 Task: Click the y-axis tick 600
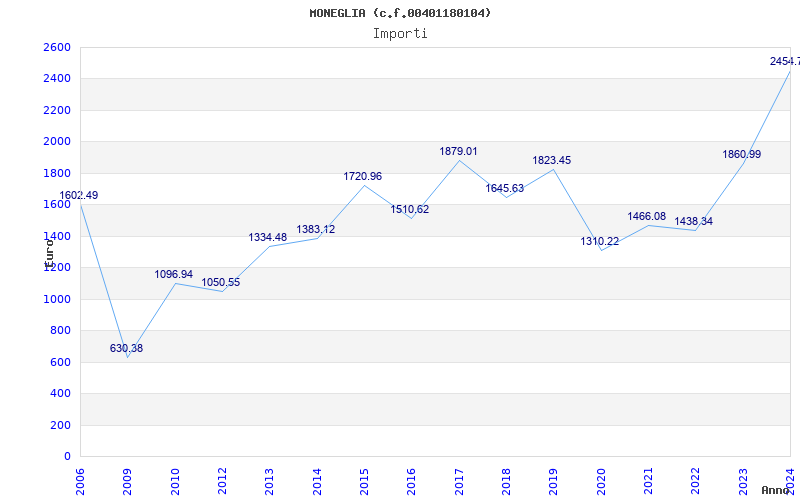pos(60,362)
